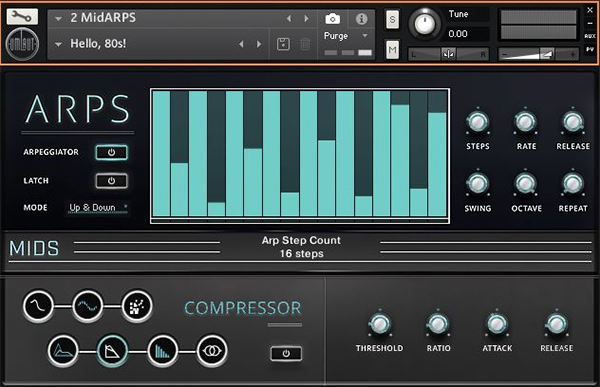Select the wavy modulation effect icon
This screenshot has height=387, width=600.
point(88,305)
